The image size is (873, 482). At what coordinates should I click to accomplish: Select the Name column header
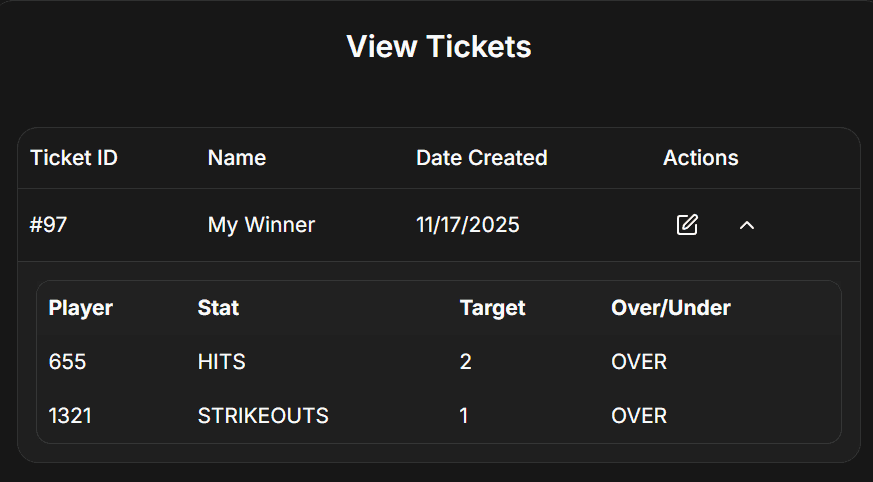pos(237,158)
